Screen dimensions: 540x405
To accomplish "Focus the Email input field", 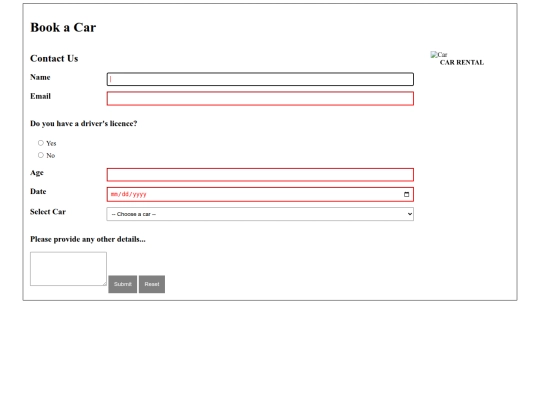I will coord(260,98).
